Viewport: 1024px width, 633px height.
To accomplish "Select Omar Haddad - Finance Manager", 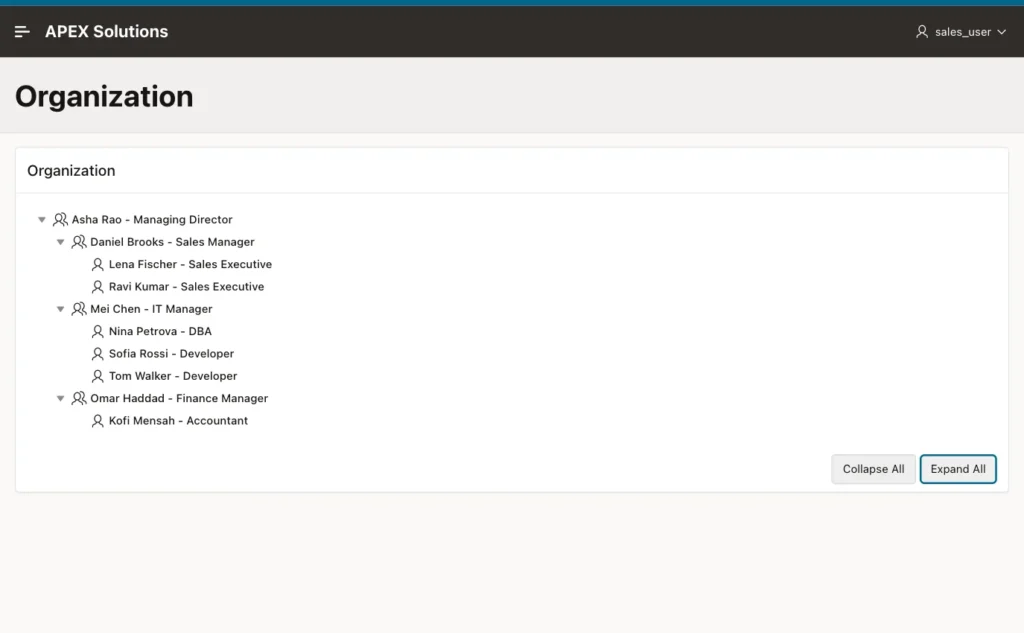I will tap(179, 398).
